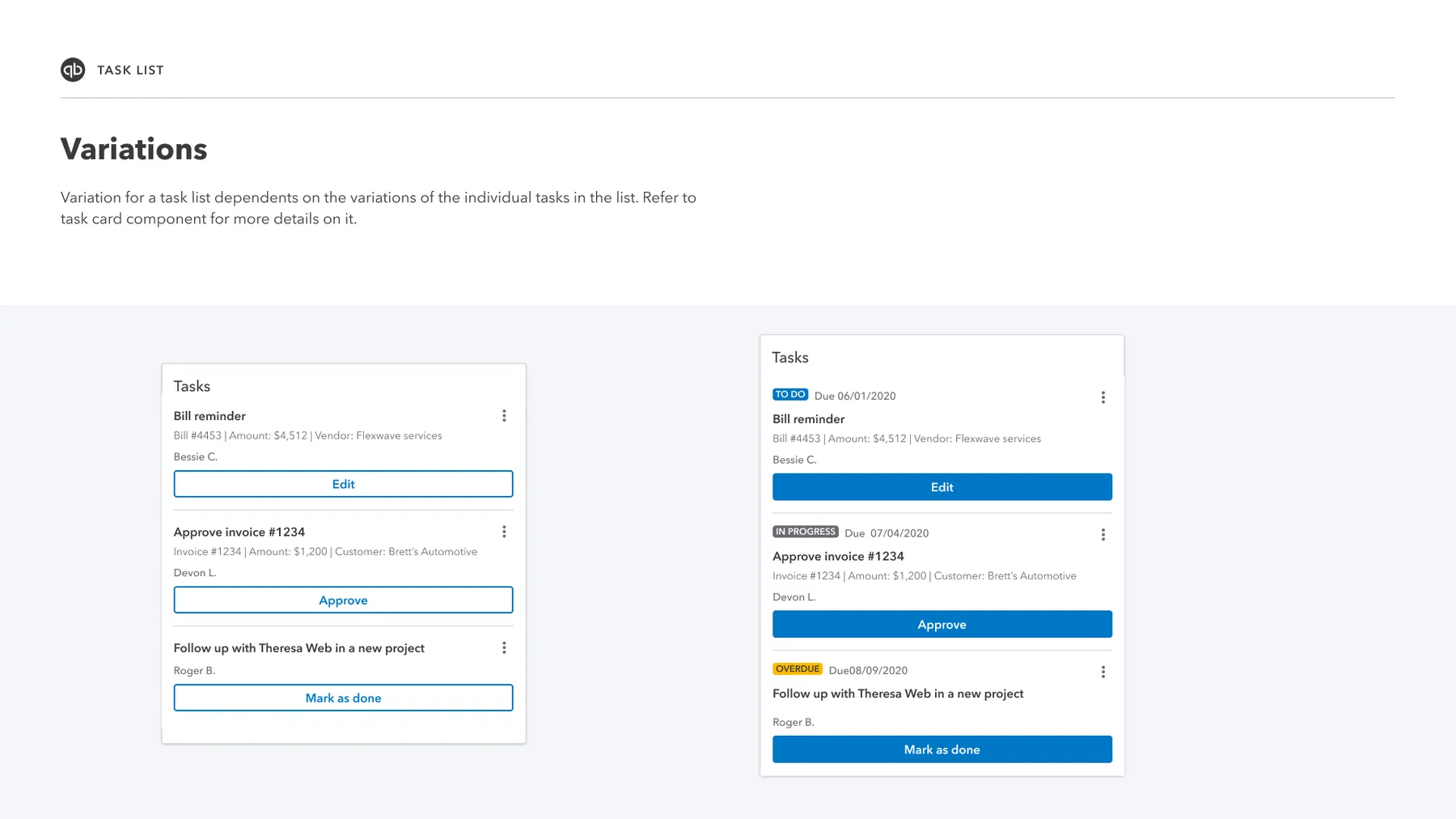
Task: Click the Variations heading
Action: tap(134, 149)
